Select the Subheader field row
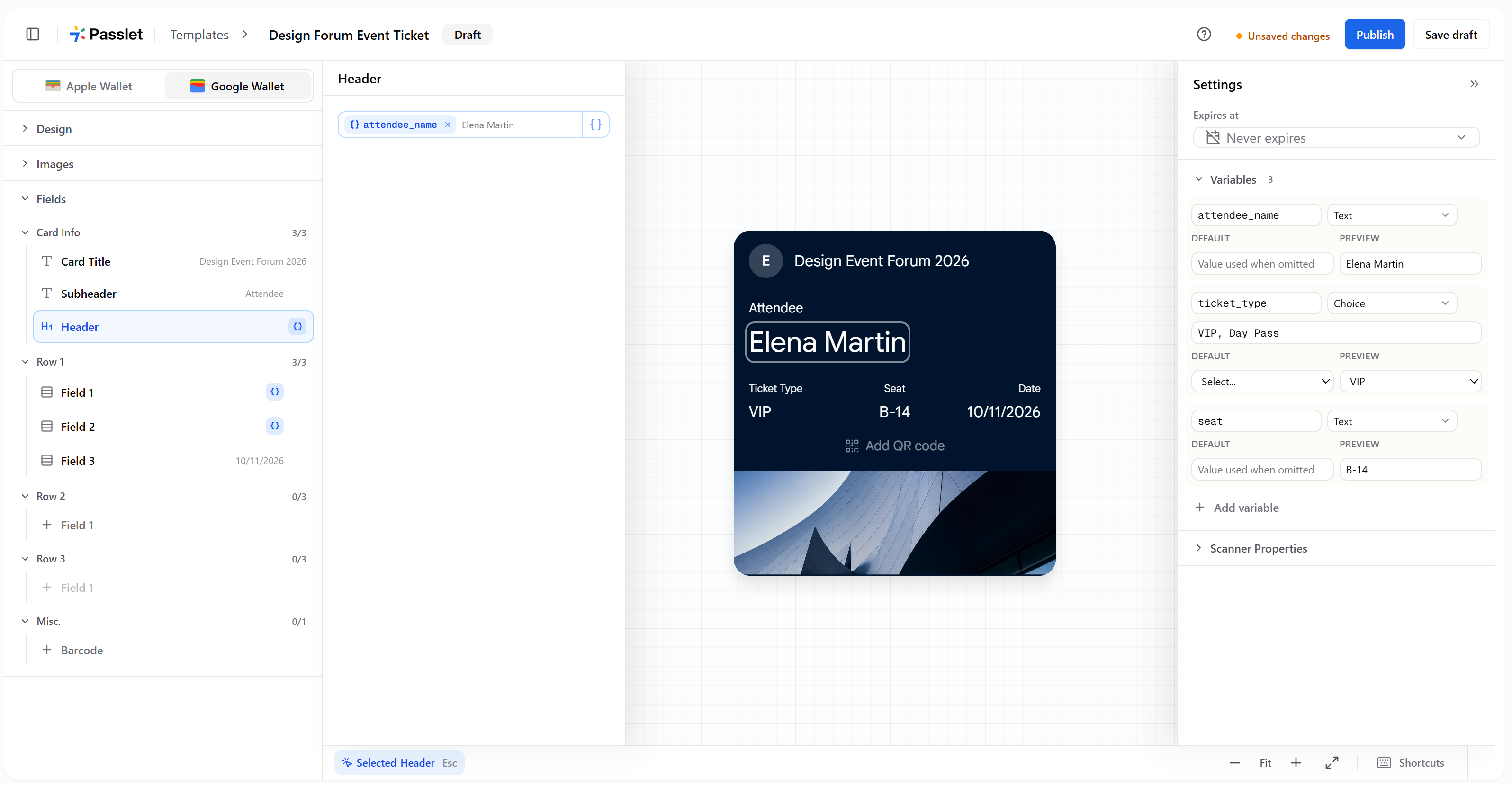 coord(174,294)
